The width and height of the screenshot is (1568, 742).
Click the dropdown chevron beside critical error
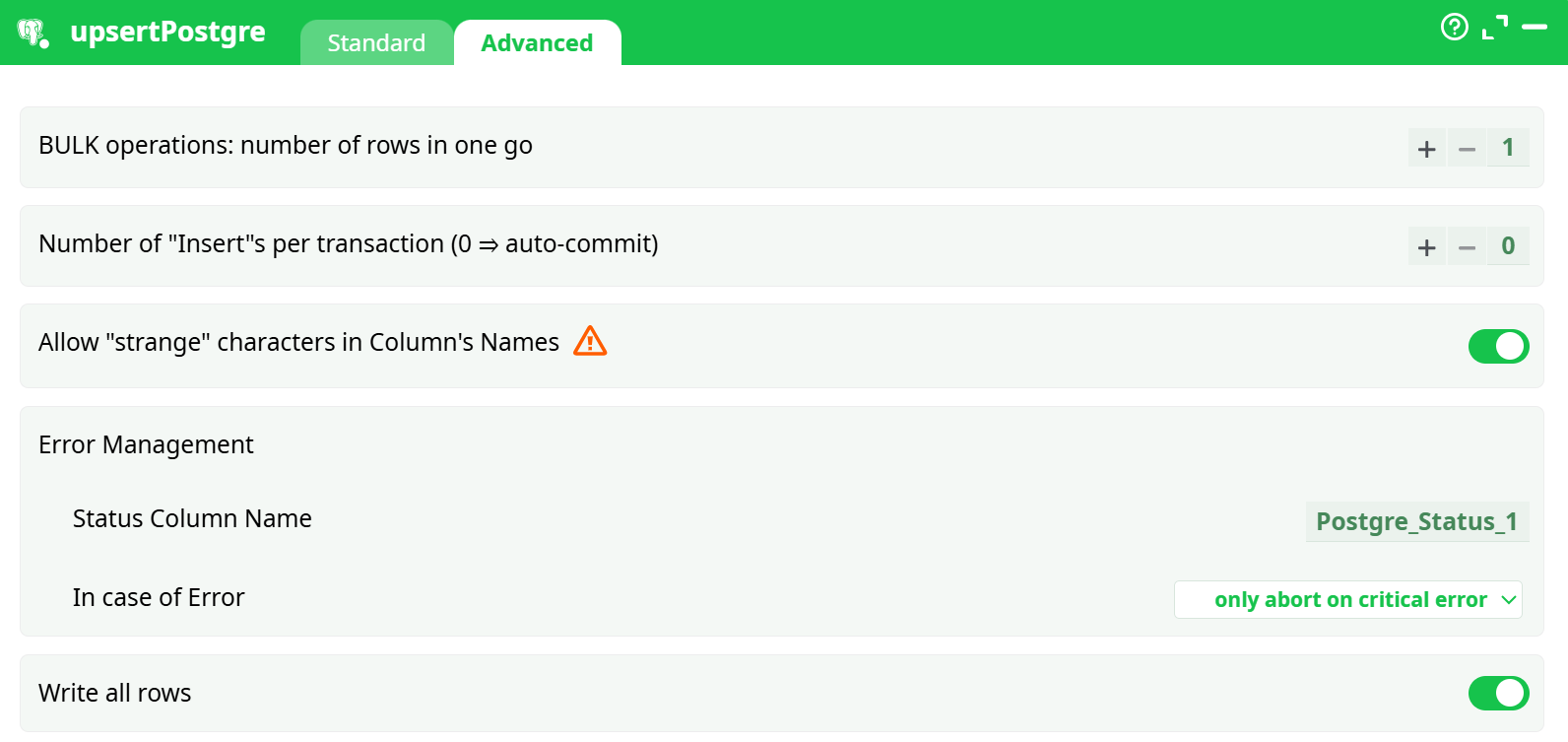[x=1508, y=599]
